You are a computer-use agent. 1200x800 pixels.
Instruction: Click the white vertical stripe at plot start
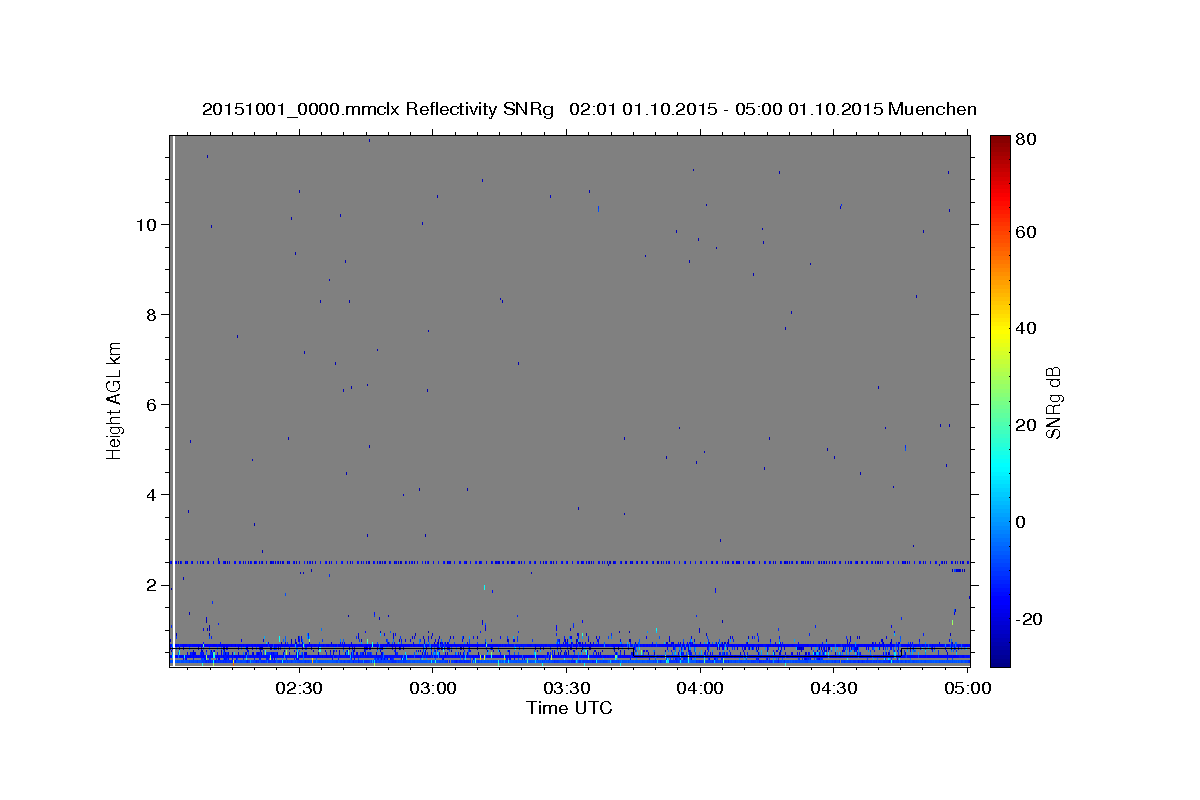(x=174, y=400)
